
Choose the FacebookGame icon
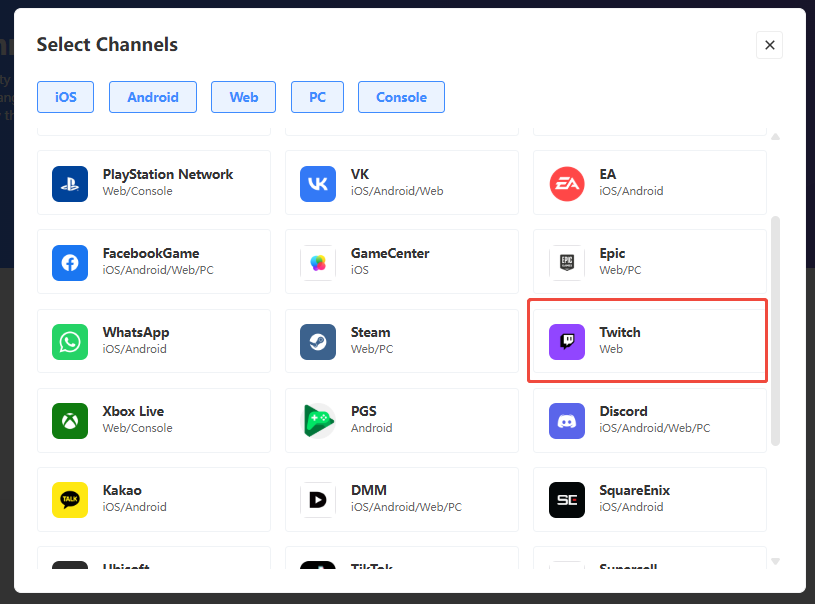pyautogui.click(x=70, y=262)
